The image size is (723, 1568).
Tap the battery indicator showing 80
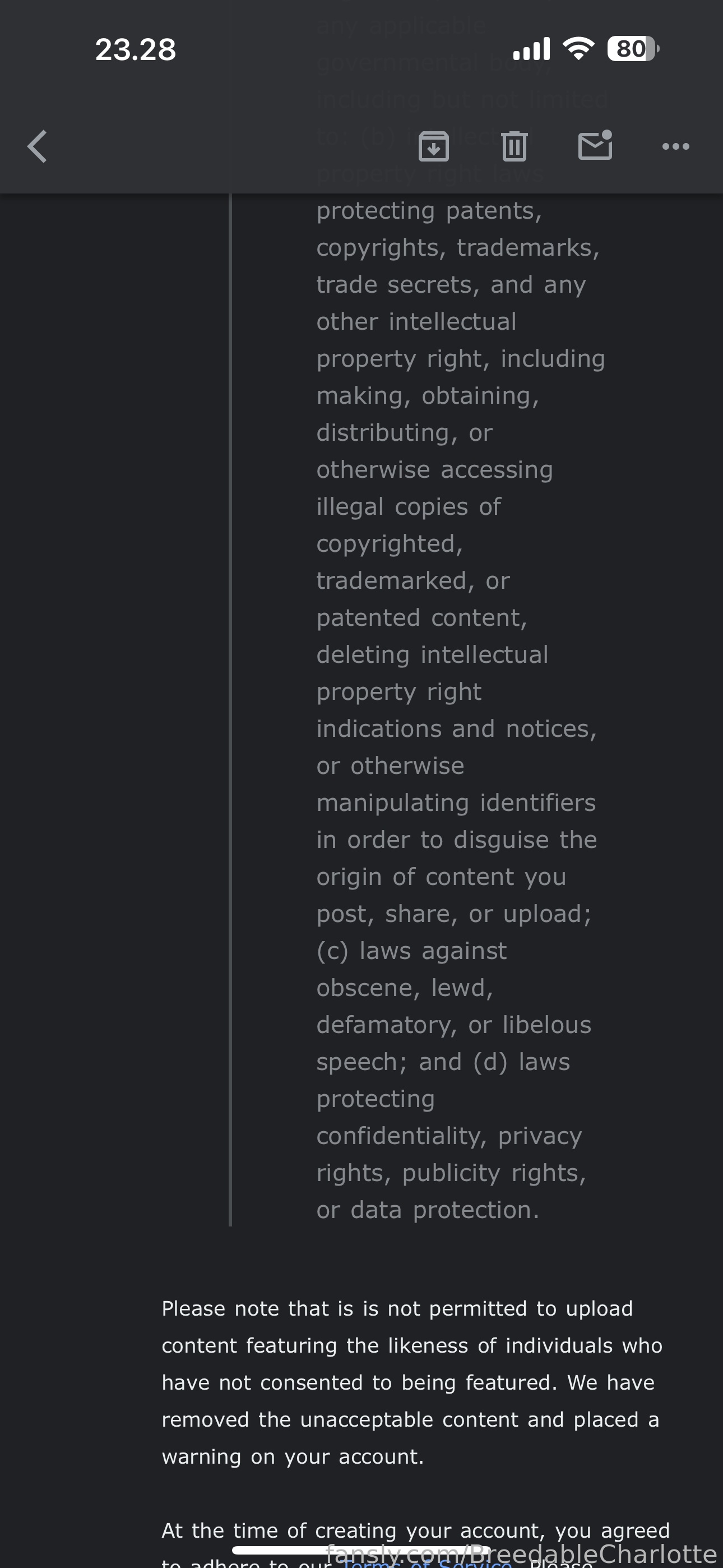coord(633,49)
